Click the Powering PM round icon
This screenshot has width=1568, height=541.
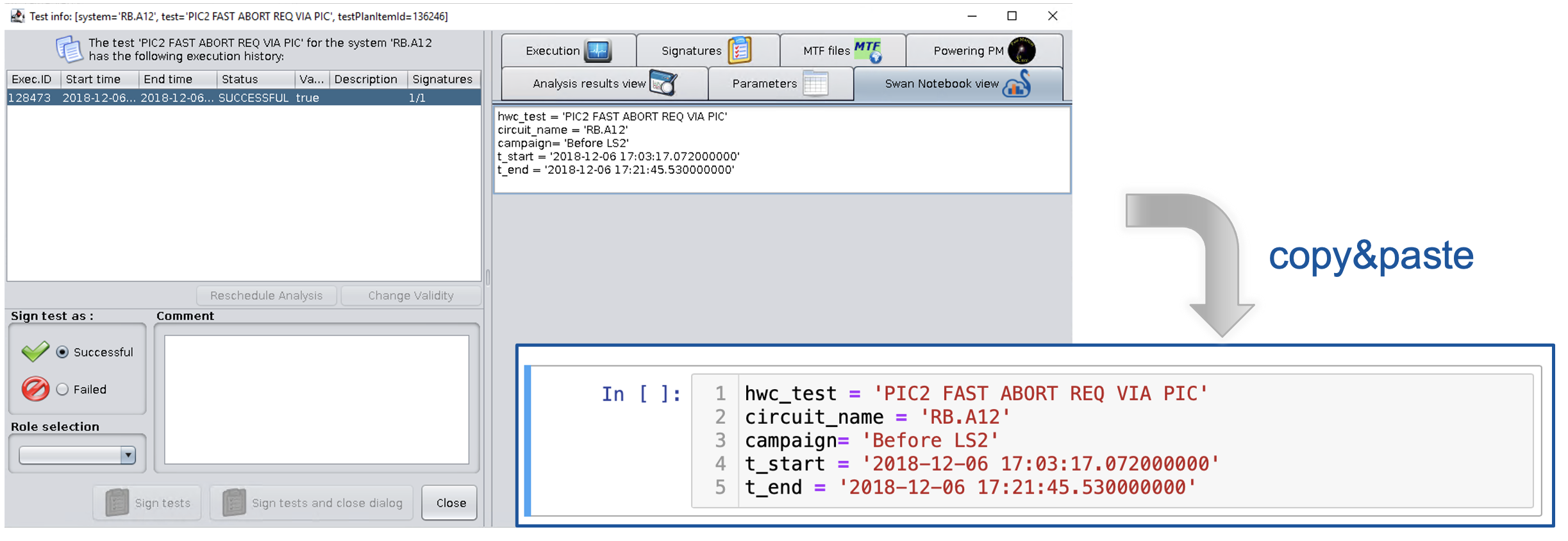pos(1021,51)
